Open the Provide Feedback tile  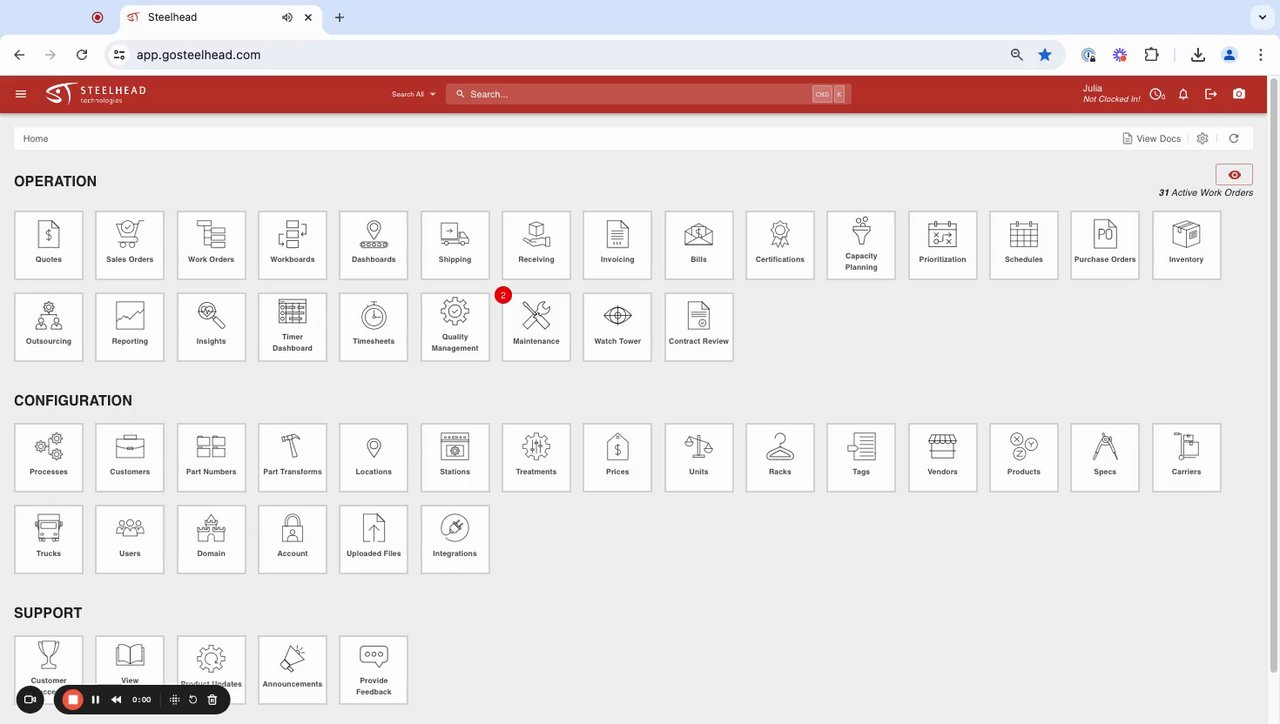click(x=374, y=670)
